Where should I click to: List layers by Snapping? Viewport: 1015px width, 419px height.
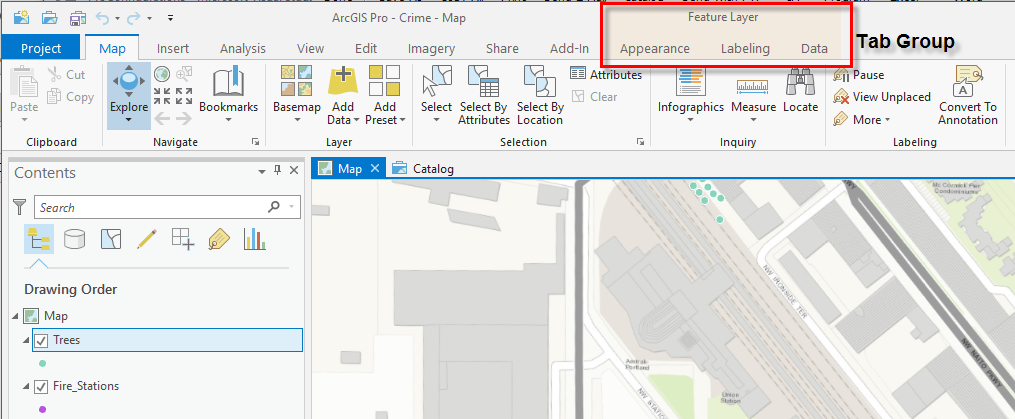tap(183, 239)
